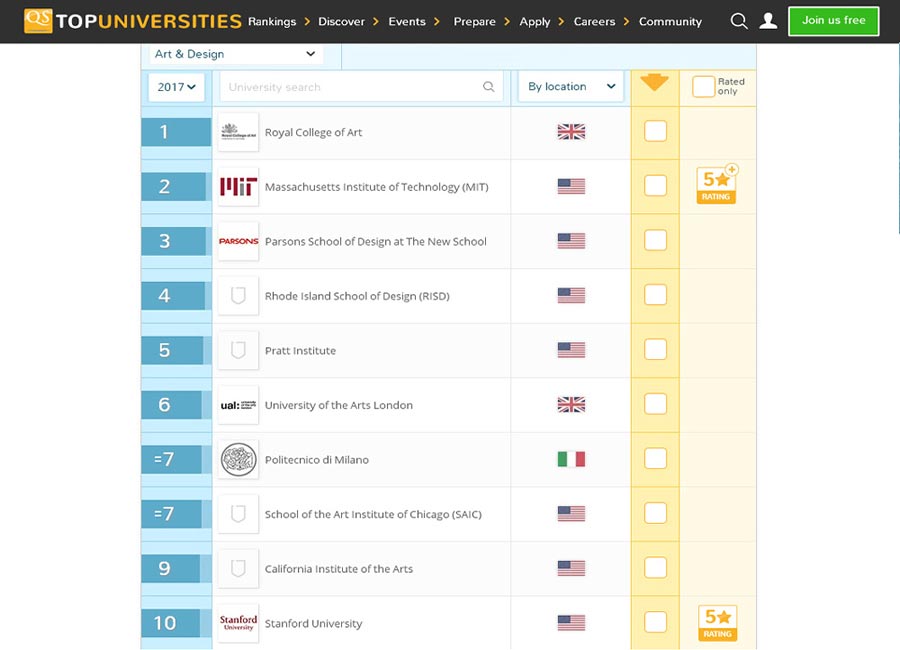The width and height of the screenshot is (900, 650).
Task: Open the Prepare menu
Action: 474,21
